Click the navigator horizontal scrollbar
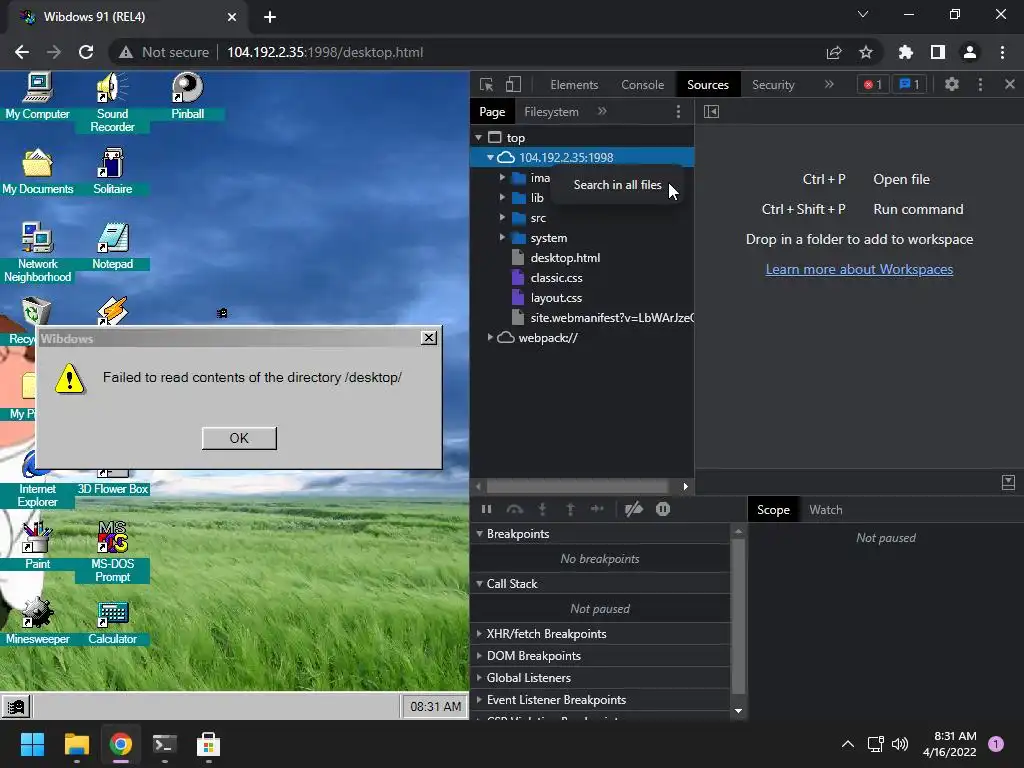The width and height of the screenshot is (1024, 768). tap(577, 487)
